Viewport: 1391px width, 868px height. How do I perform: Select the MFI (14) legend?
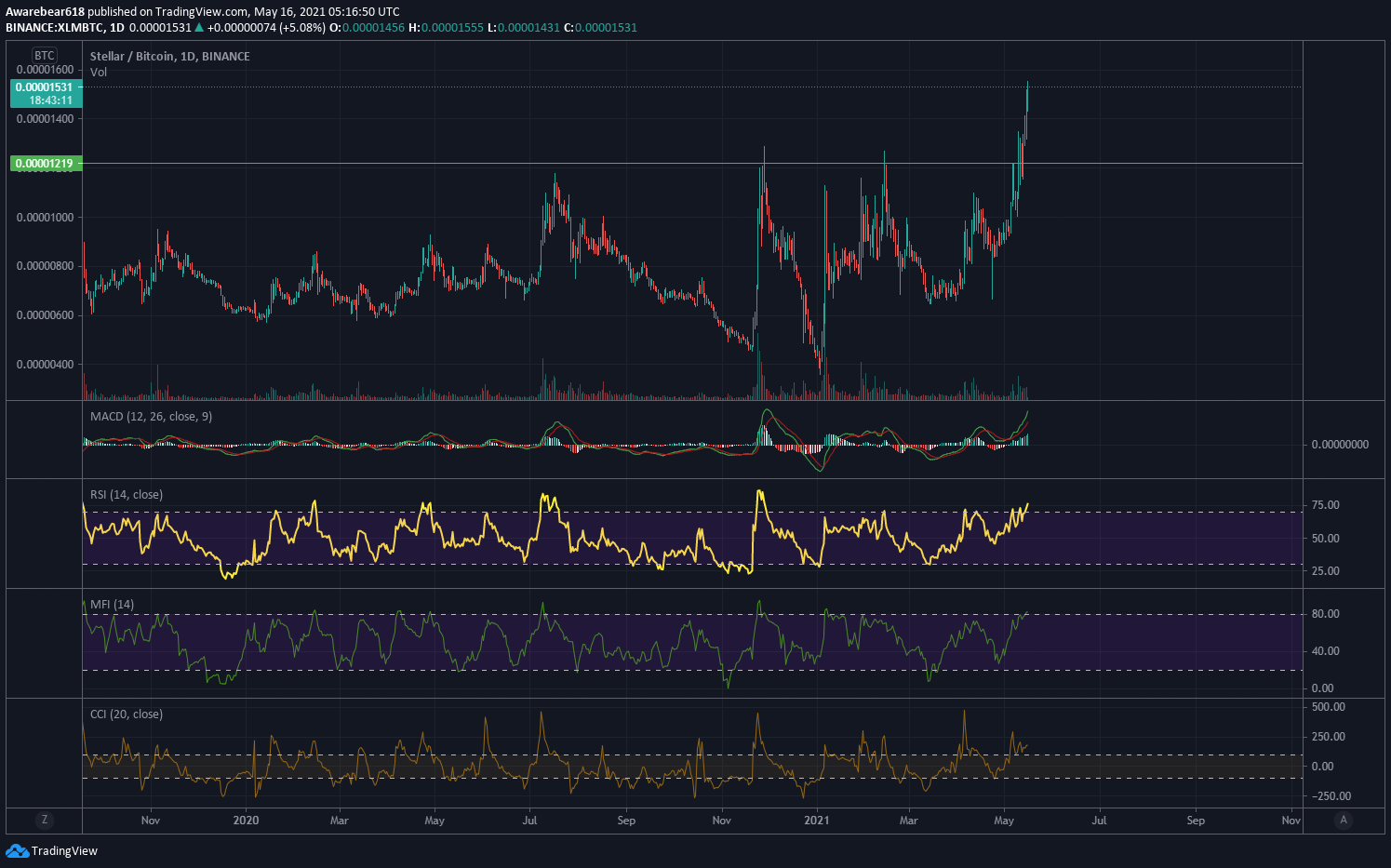pos(112,604)
